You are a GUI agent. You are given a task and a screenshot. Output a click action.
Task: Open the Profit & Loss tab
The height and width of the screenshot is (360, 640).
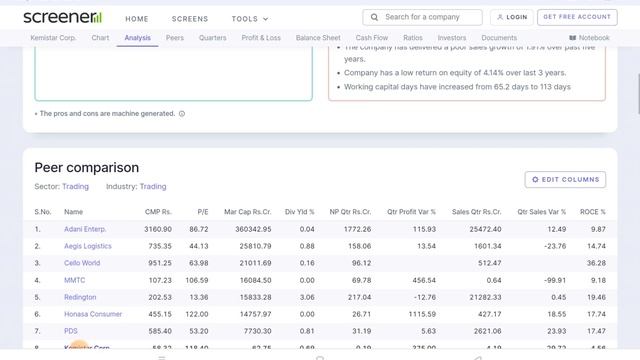coord(261,38)
